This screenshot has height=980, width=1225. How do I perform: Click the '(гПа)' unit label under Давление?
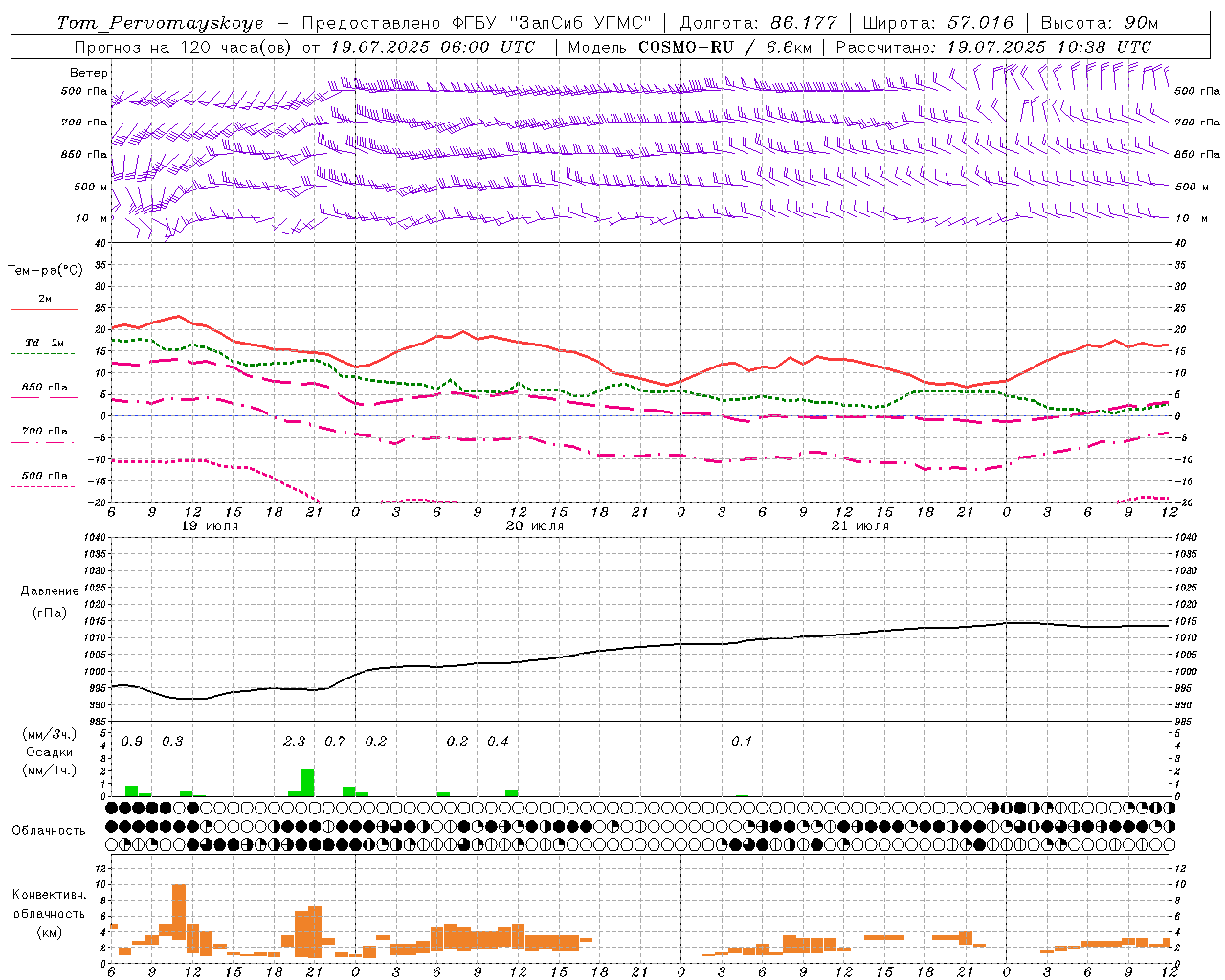[50, 612]
